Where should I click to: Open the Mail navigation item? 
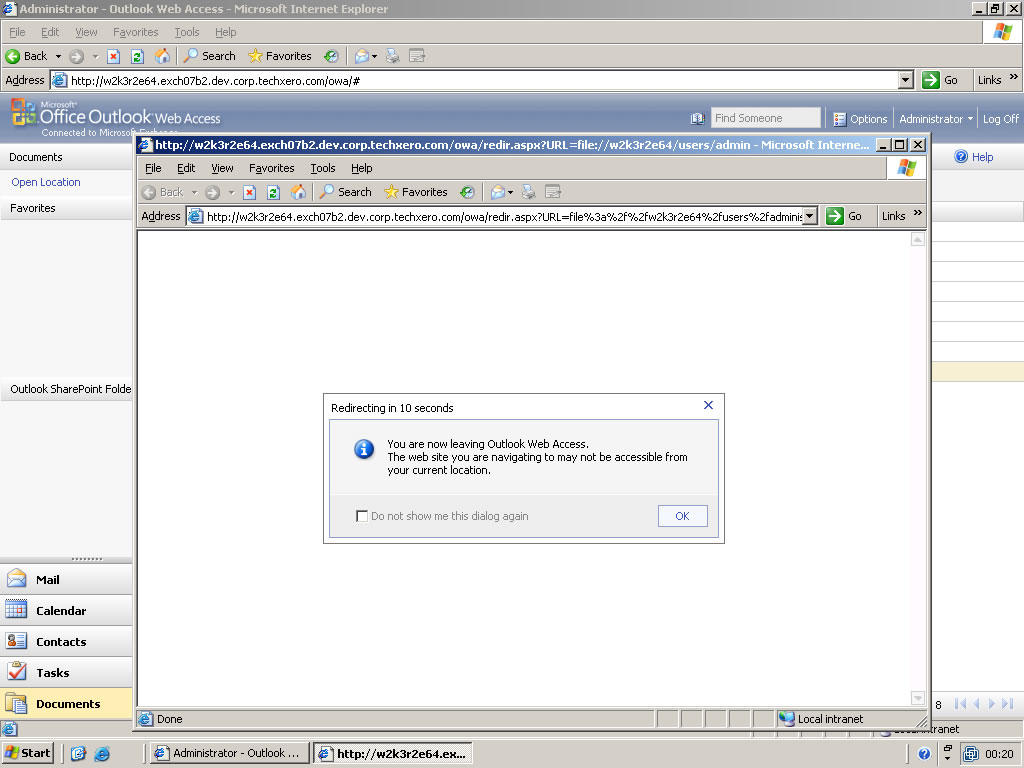47,580
